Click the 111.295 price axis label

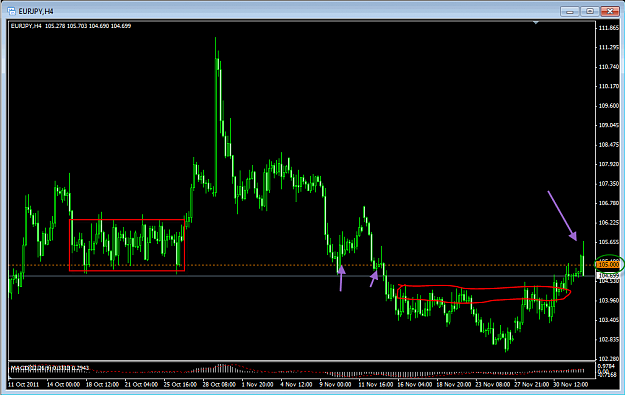click(x=609, y=47)
